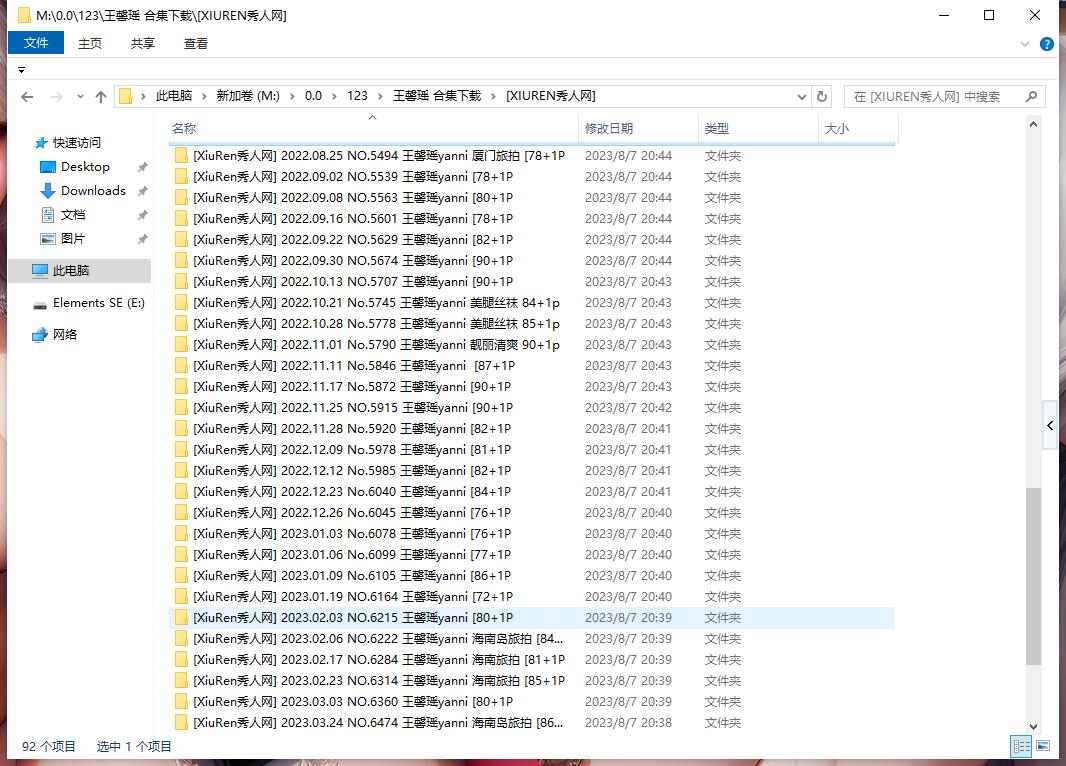Open address bar history dropdown

[802, 97]
